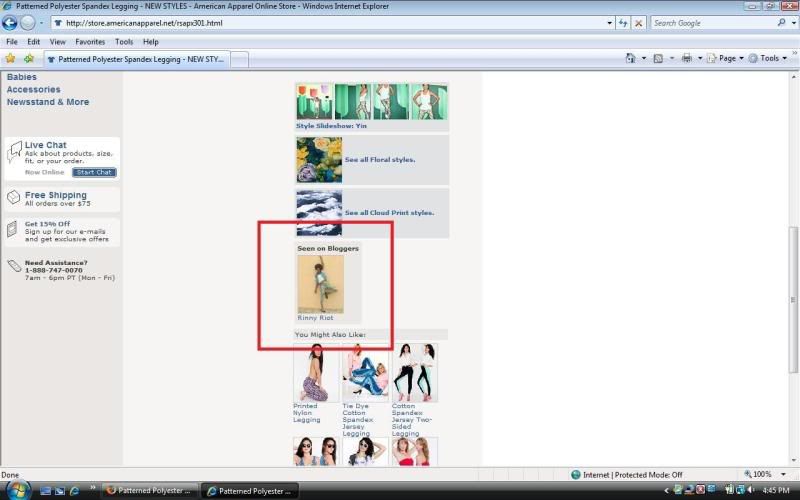This screenshot has height=500, width=800.
Task: Stop loading with the red X icon
Action: [638, 23]
